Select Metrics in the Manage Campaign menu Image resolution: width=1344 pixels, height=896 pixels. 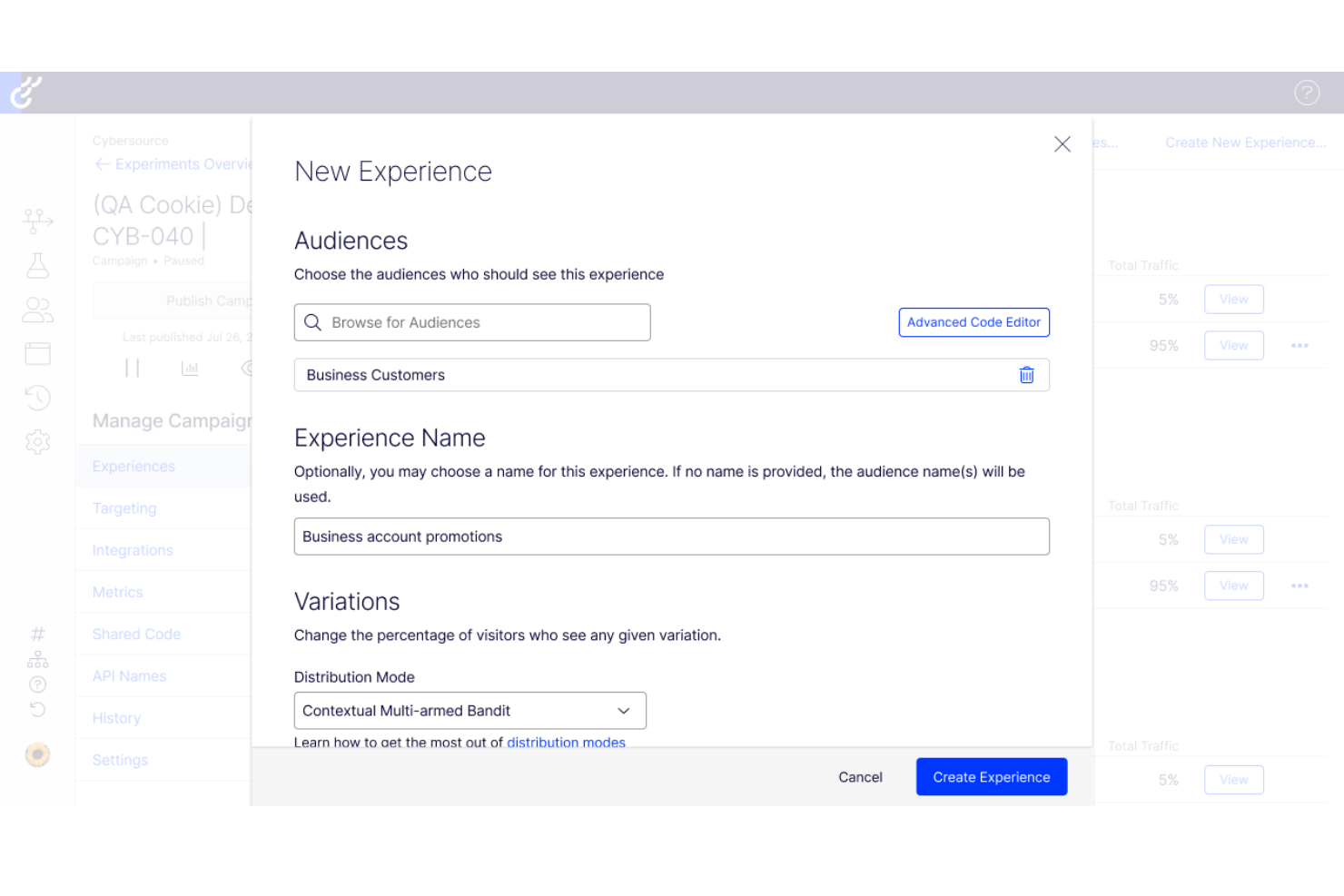[x=117, y=592]
